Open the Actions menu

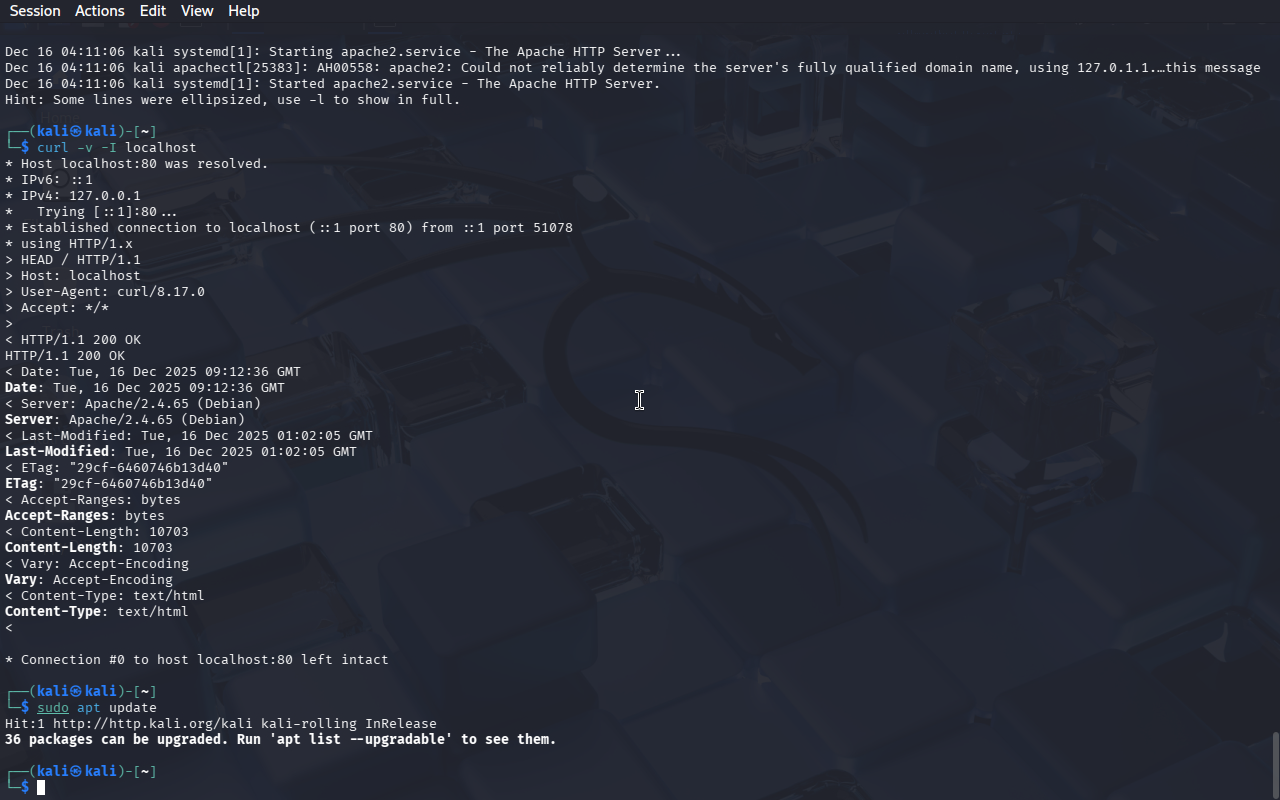click(x=100, y=11)
